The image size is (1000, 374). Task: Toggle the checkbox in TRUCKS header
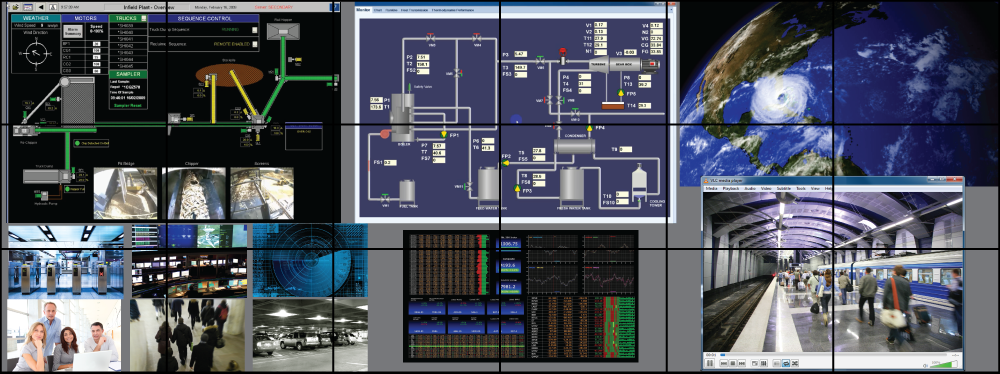[x=143, y=18]
